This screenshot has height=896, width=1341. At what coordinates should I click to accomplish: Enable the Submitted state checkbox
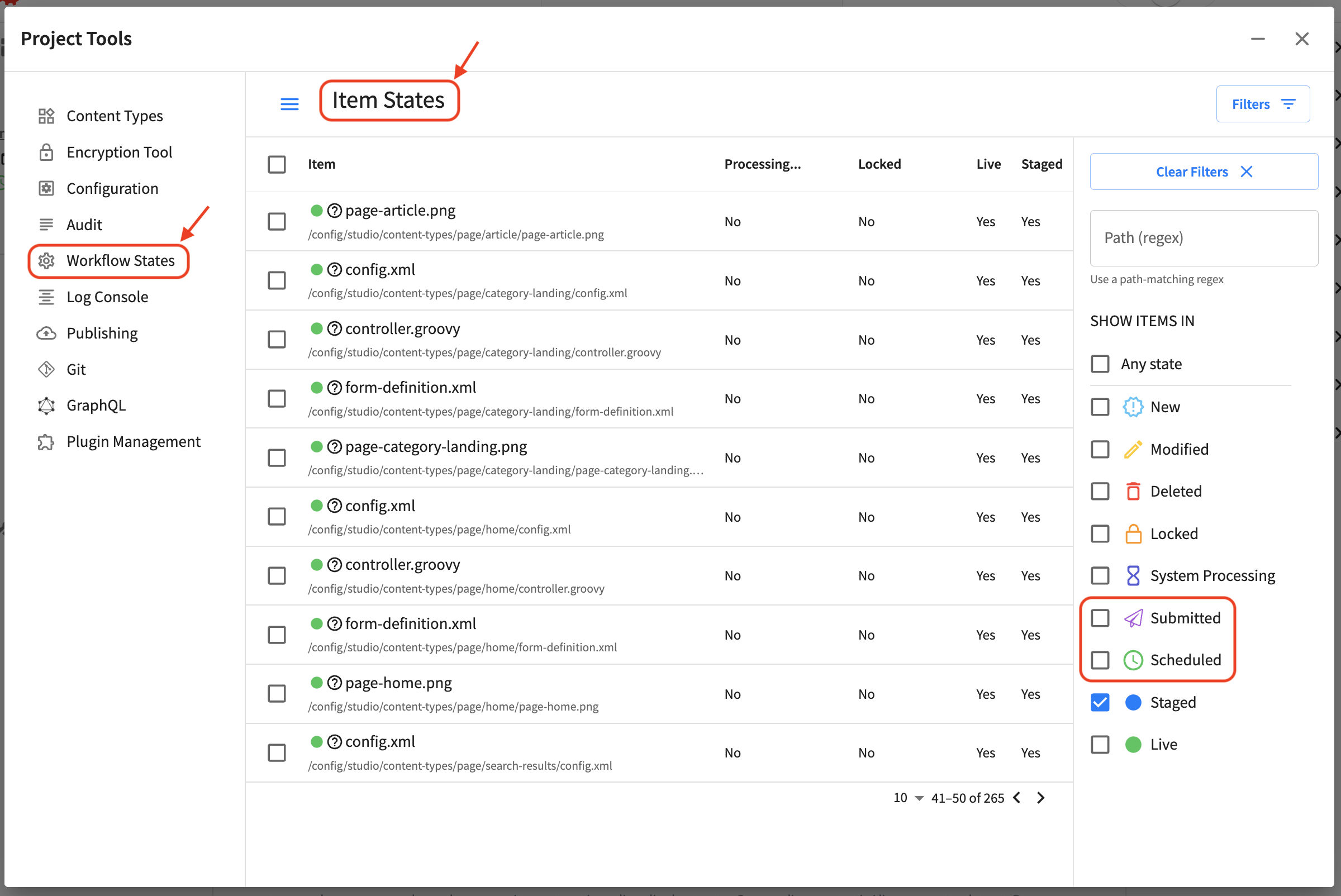point(1100,618)
